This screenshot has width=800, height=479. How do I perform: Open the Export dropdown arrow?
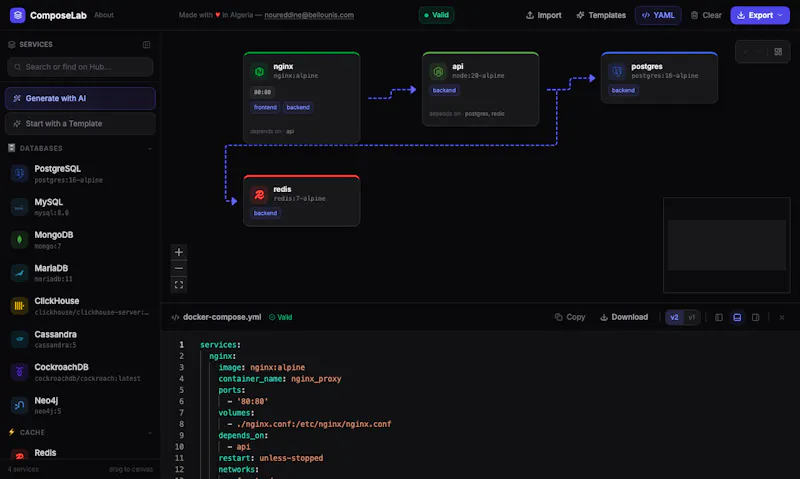(780, 15)
